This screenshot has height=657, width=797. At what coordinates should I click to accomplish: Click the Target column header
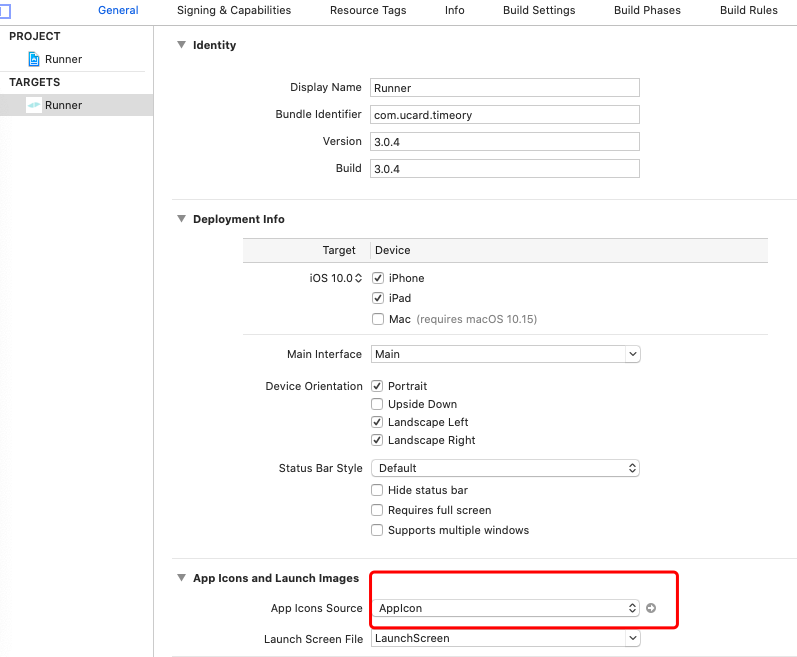point(339,250)
